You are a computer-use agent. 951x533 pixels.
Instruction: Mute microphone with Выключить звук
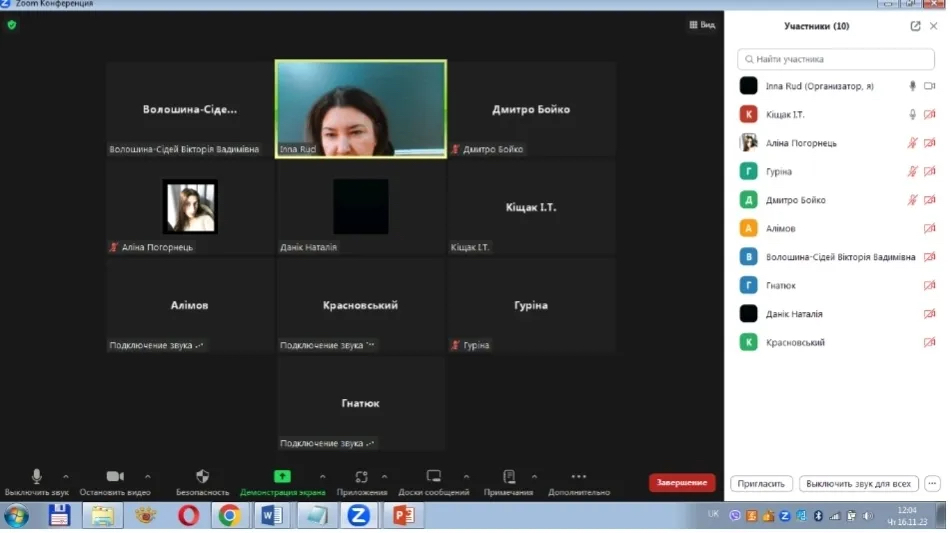coord(37,477)
